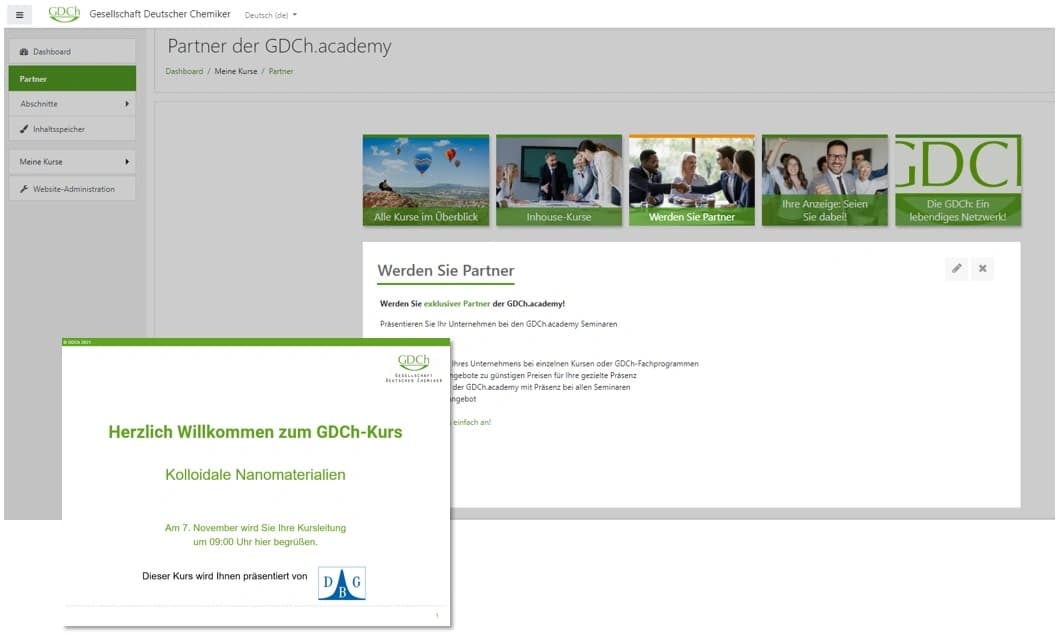Image resolution: width=1064 pixels, height=635 pixels.
Task: Open Website-Administration in the sidebar
Action: [72, 189]
